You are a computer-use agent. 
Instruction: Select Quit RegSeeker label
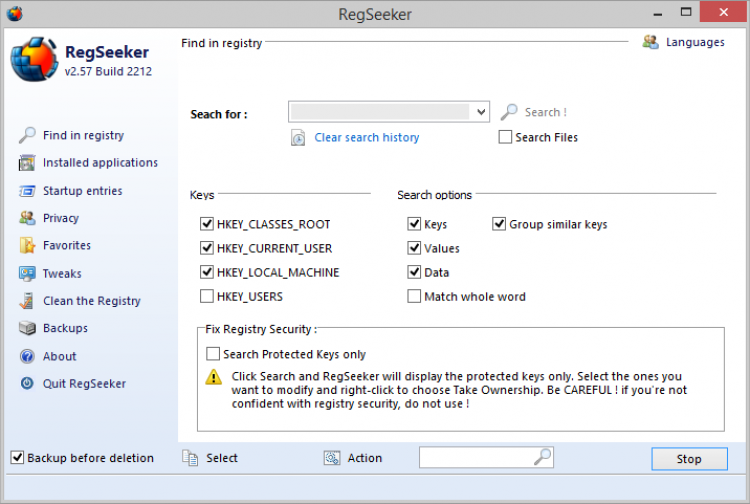click(x=84, y=383)
